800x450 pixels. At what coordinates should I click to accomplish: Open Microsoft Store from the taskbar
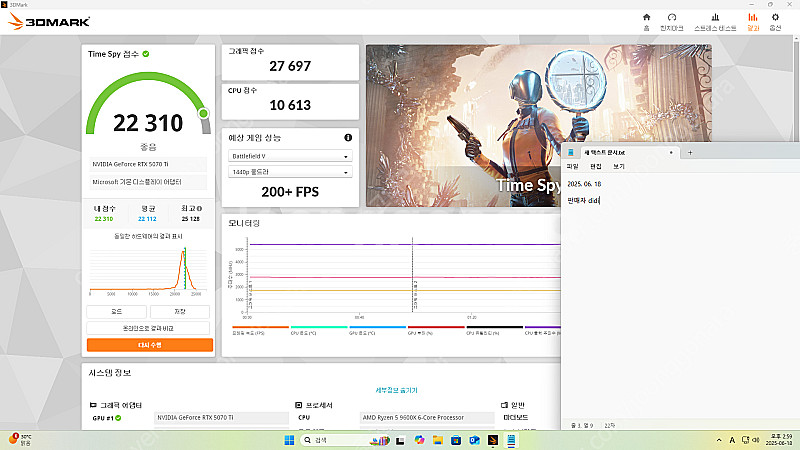click(x=456, y=440)
